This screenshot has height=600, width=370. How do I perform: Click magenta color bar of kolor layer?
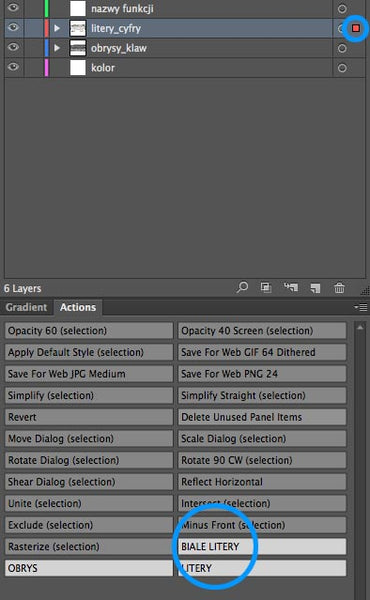click(47, 68)
